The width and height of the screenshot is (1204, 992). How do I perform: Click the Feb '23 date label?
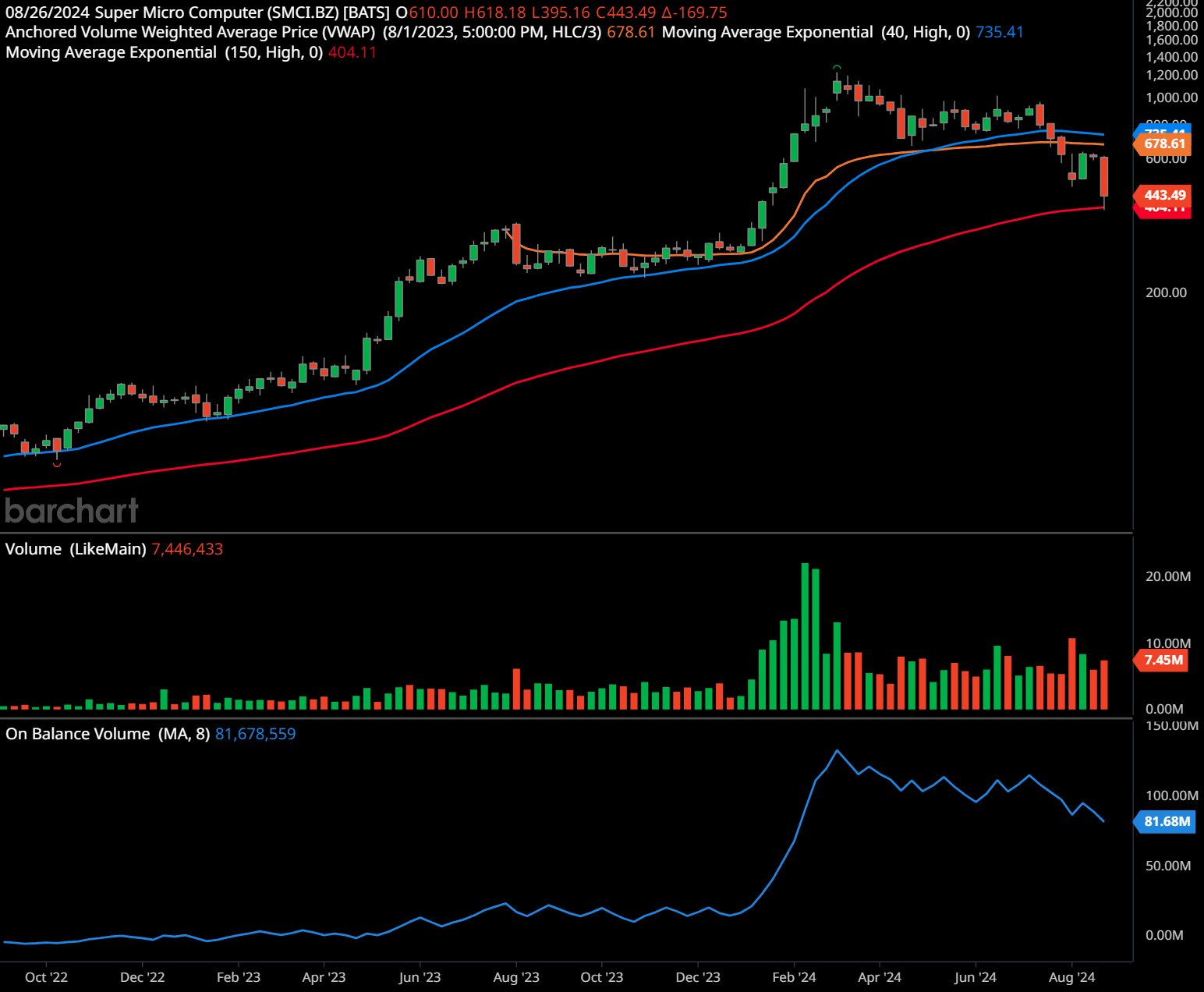point(239,977)
